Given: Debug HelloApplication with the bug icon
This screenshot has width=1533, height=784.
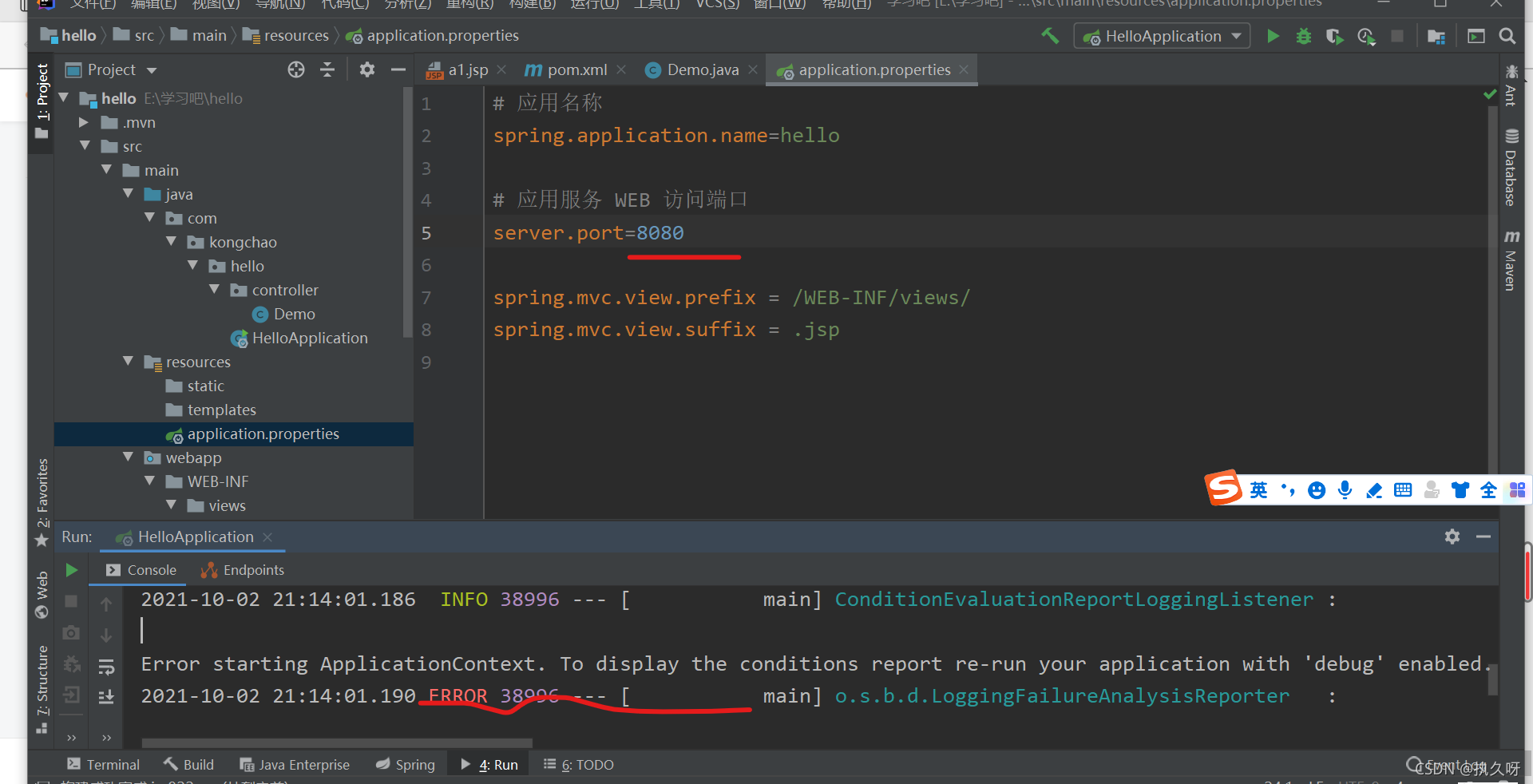Looking at the screenshot, I should tap(1303, 36).
